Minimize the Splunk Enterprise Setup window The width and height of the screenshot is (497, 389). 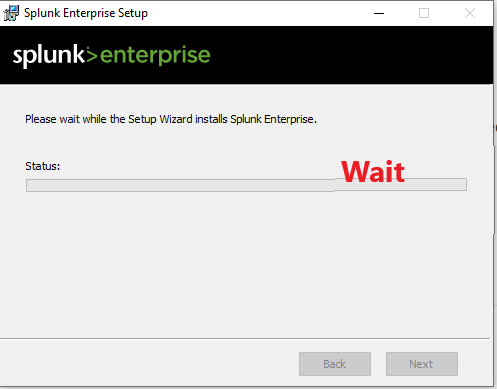(379, 13)
